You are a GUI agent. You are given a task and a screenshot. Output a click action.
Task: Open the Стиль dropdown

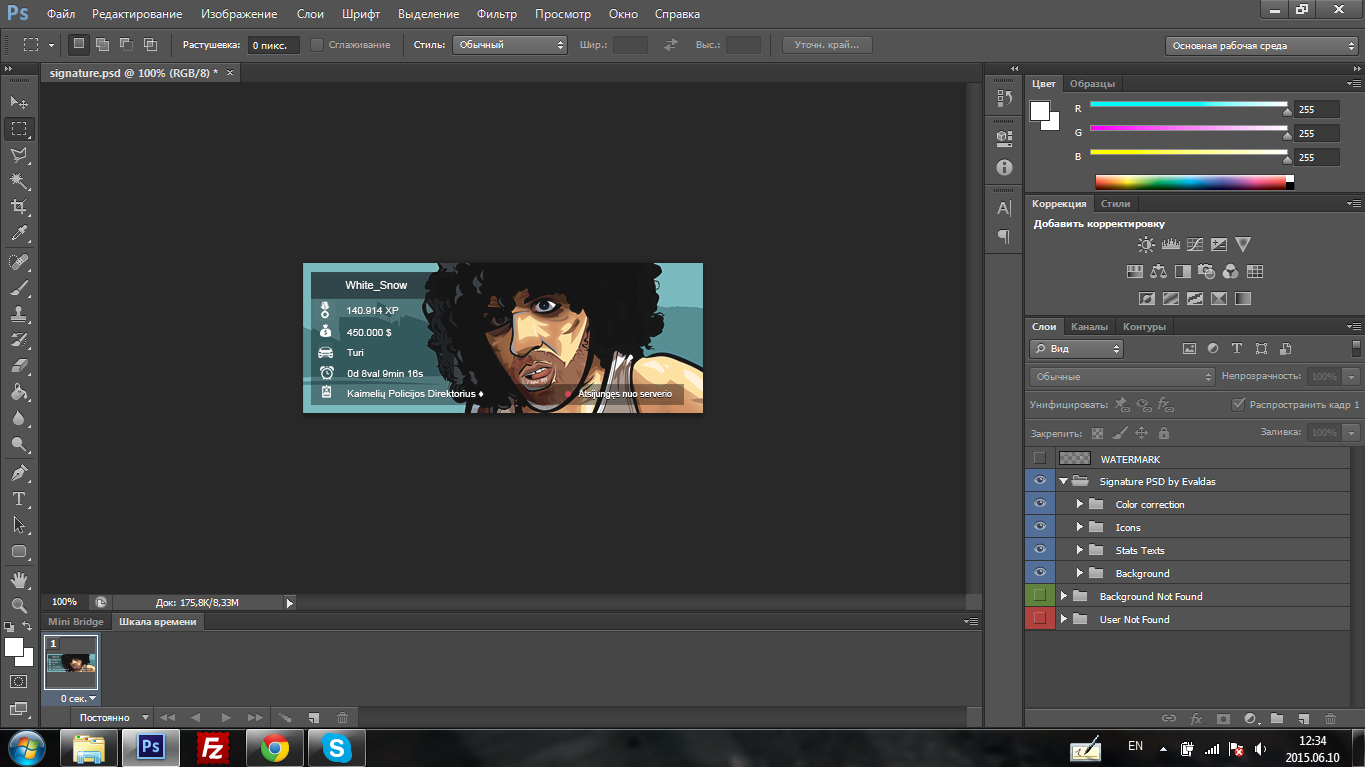click(510, 45)
